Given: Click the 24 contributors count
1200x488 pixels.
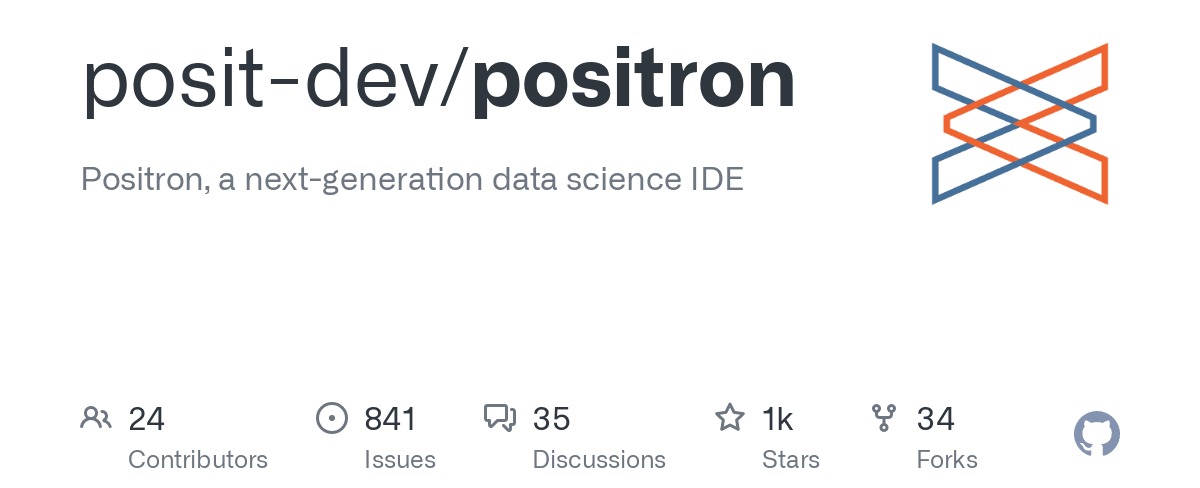Looking at the screenshot, I should pyautogui.click(x=146, y=419).
